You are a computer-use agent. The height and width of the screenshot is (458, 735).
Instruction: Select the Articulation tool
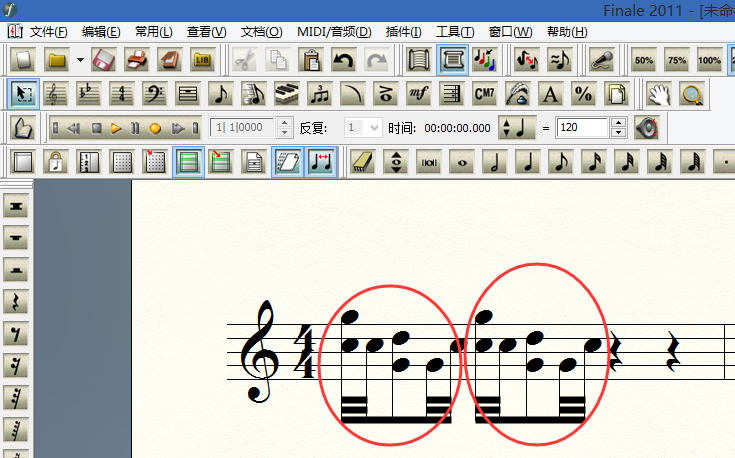[385, 94]
